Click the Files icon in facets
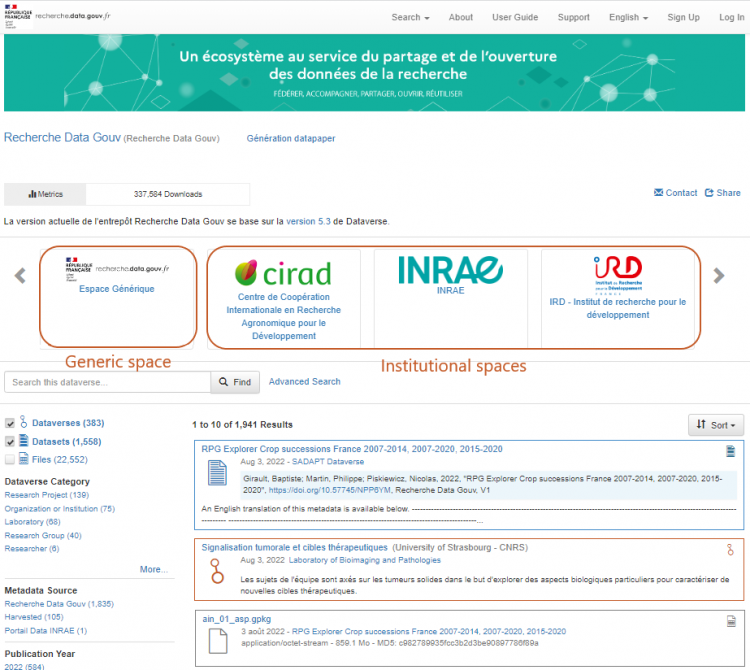This screenshot has height=670, width=750. (x=23, y=459)
